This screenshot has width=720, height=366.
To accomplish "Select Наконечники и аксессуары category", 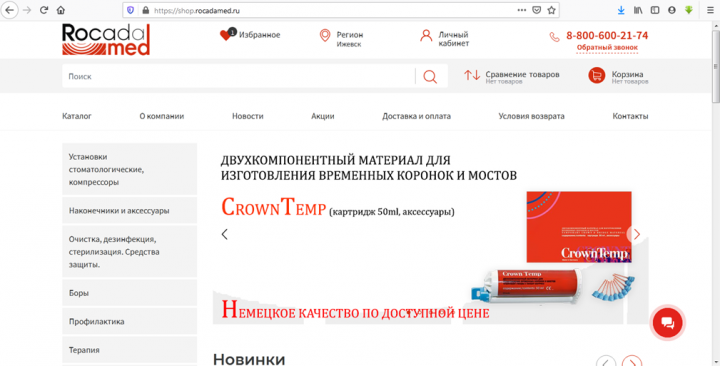I will (x=129, y=211).
